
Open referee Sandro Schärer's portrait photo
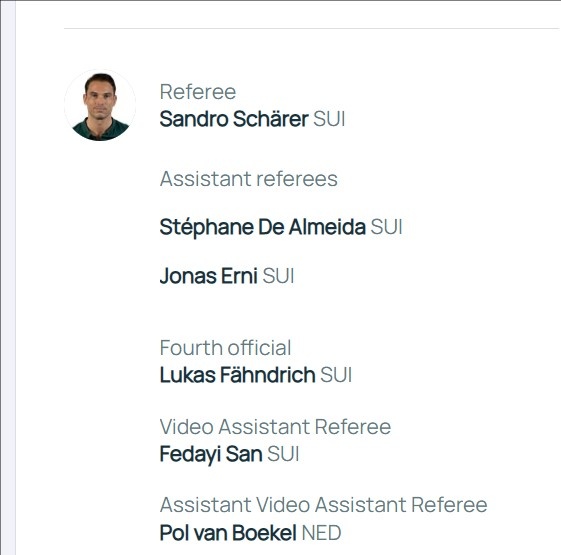(x=100, y=105)
